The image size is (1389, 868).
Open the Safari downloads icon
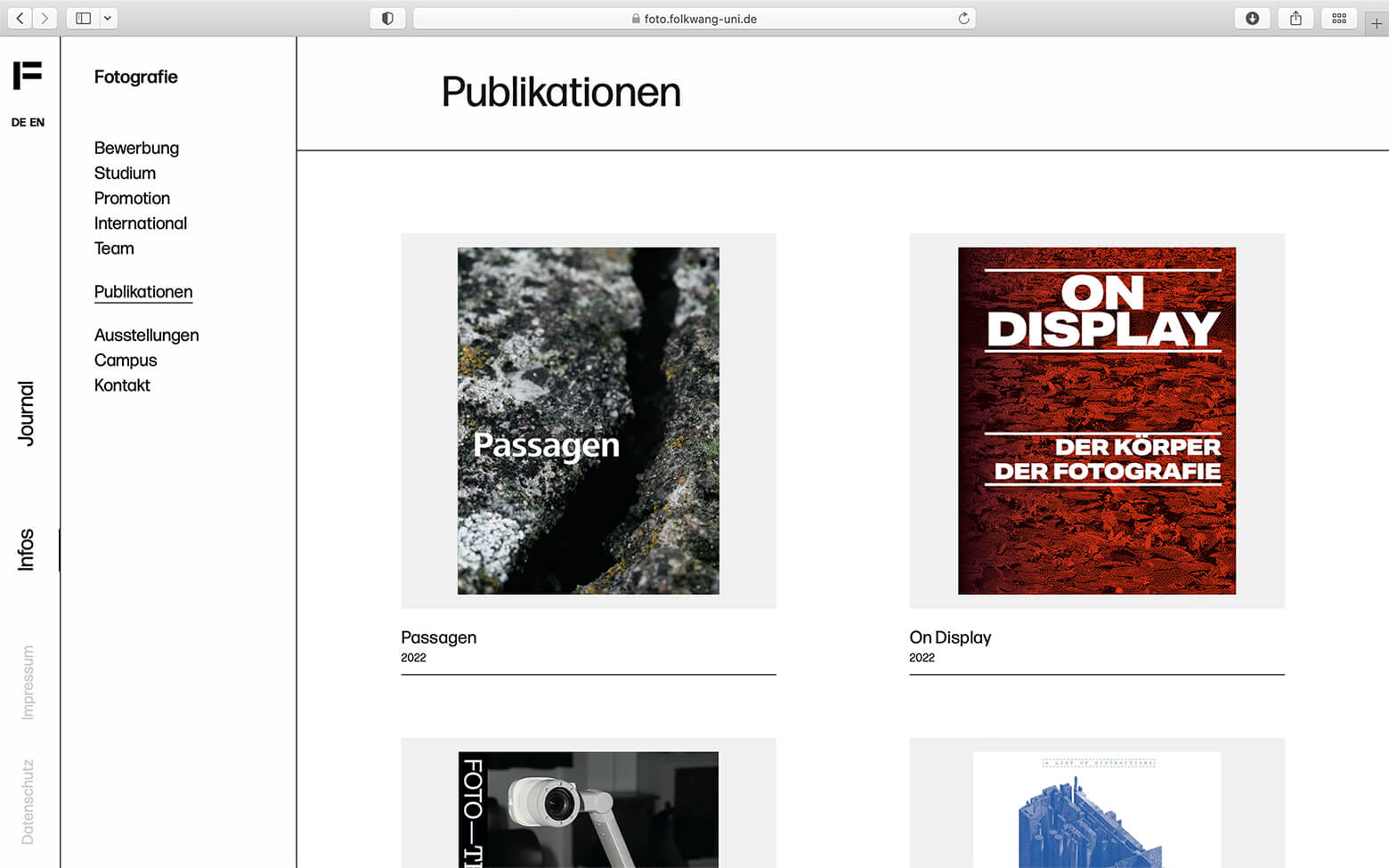click(x=1252, y=18)
